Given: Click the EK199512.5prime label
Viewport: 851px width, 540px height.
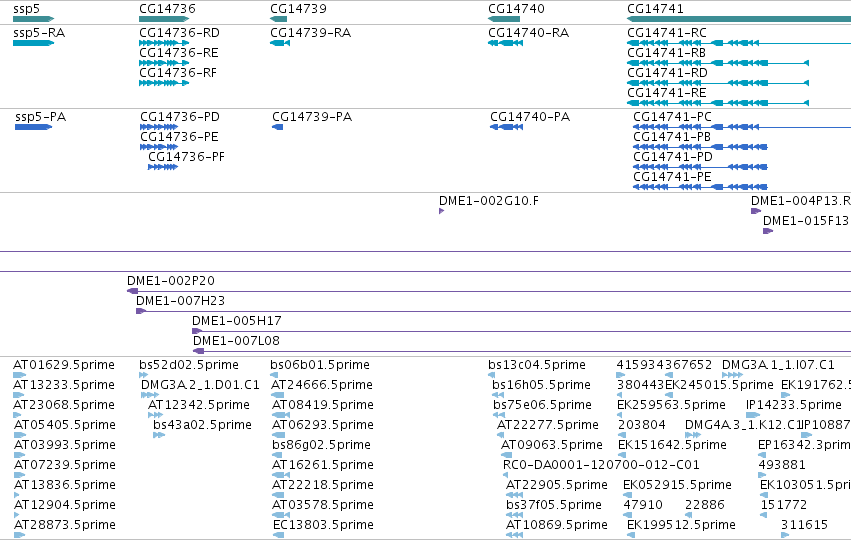Looking at the screenshot, I should click(681, 525).
